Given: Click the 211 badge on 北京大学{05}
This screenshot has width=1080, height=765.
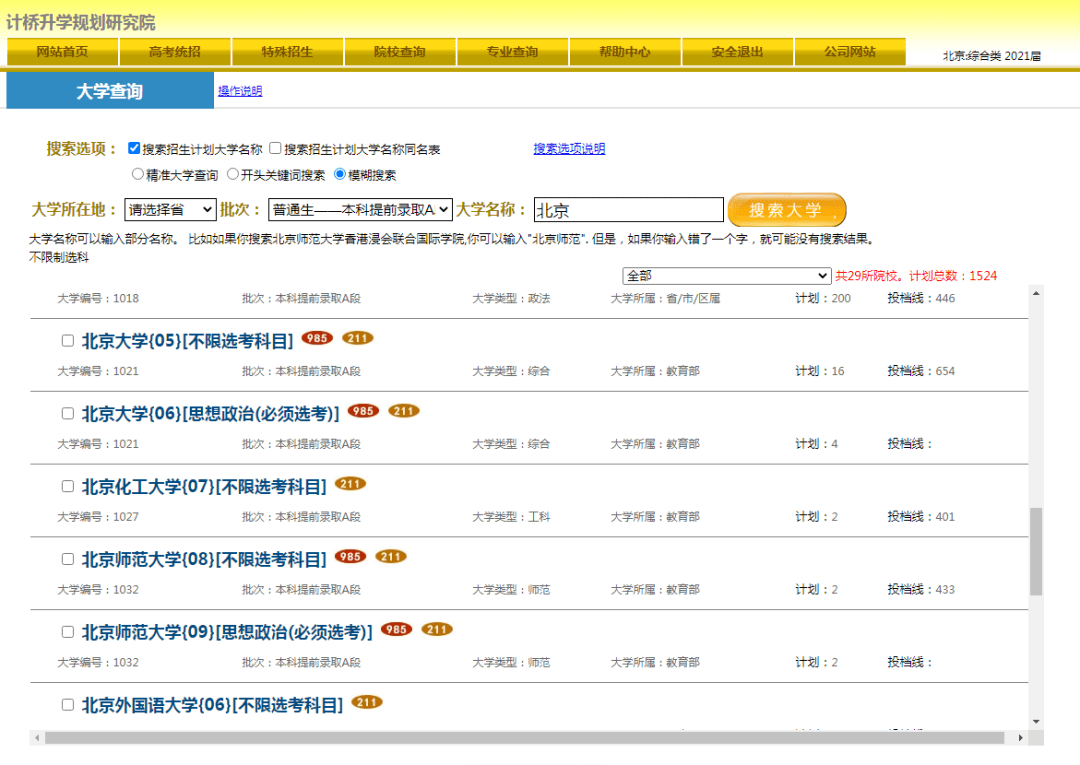Looking at the screenshot, I should pyautogui.click(x=357, y=338).
